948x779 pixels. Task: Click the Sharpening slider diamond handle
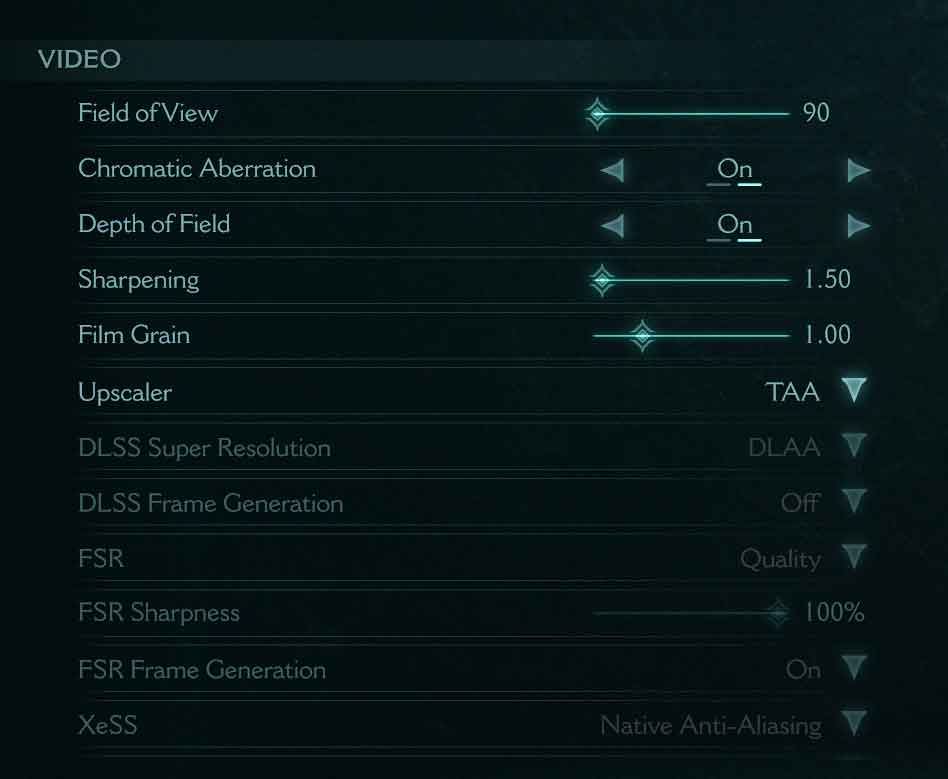[602, 280]
